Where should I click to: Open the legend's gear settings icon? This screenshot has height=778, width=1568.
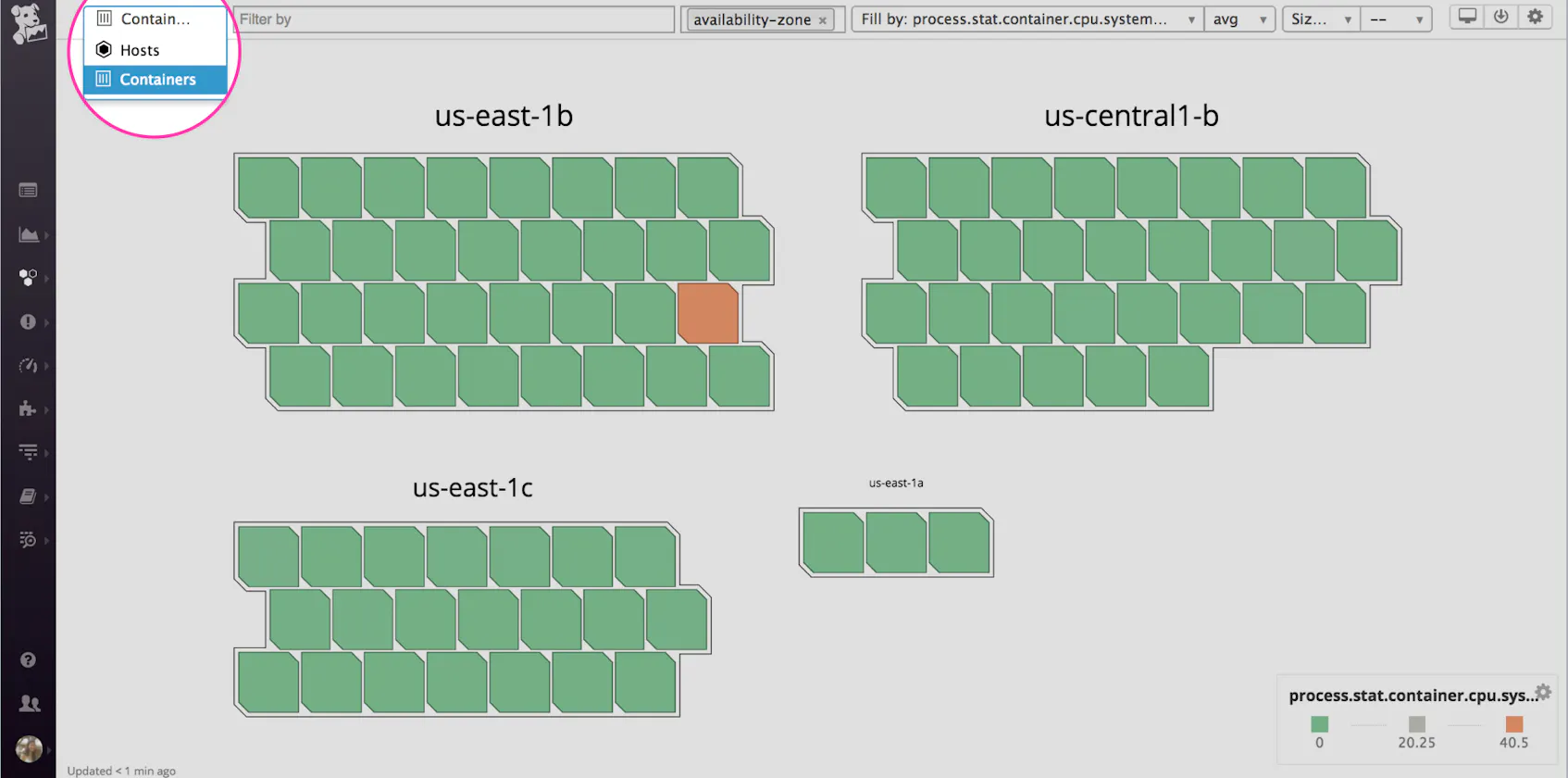click(1542, 692)
